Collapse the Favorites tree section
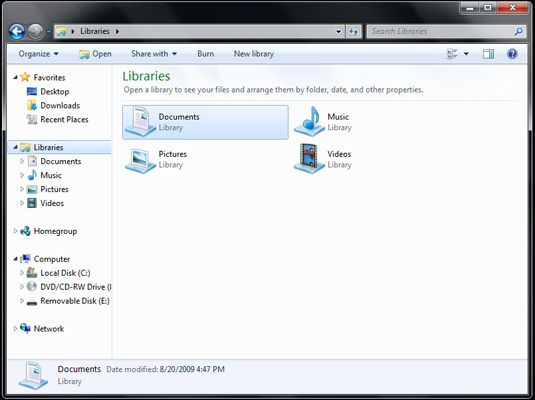The image size is (535, 400). pyautogui.click(x=15, y=77)
